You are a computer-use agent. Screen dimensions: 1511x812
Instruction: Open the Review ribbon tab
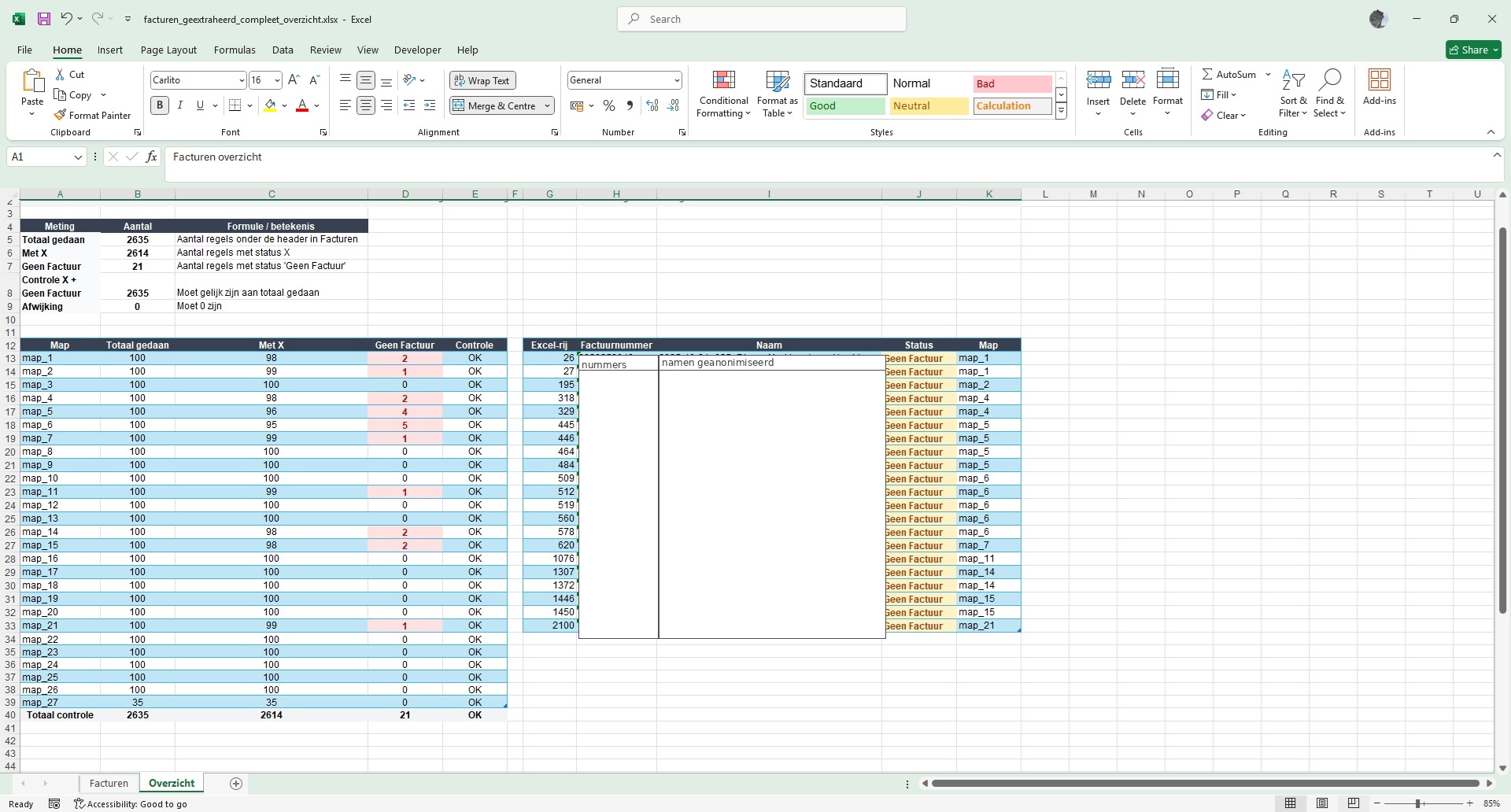(x=325, y=50)
